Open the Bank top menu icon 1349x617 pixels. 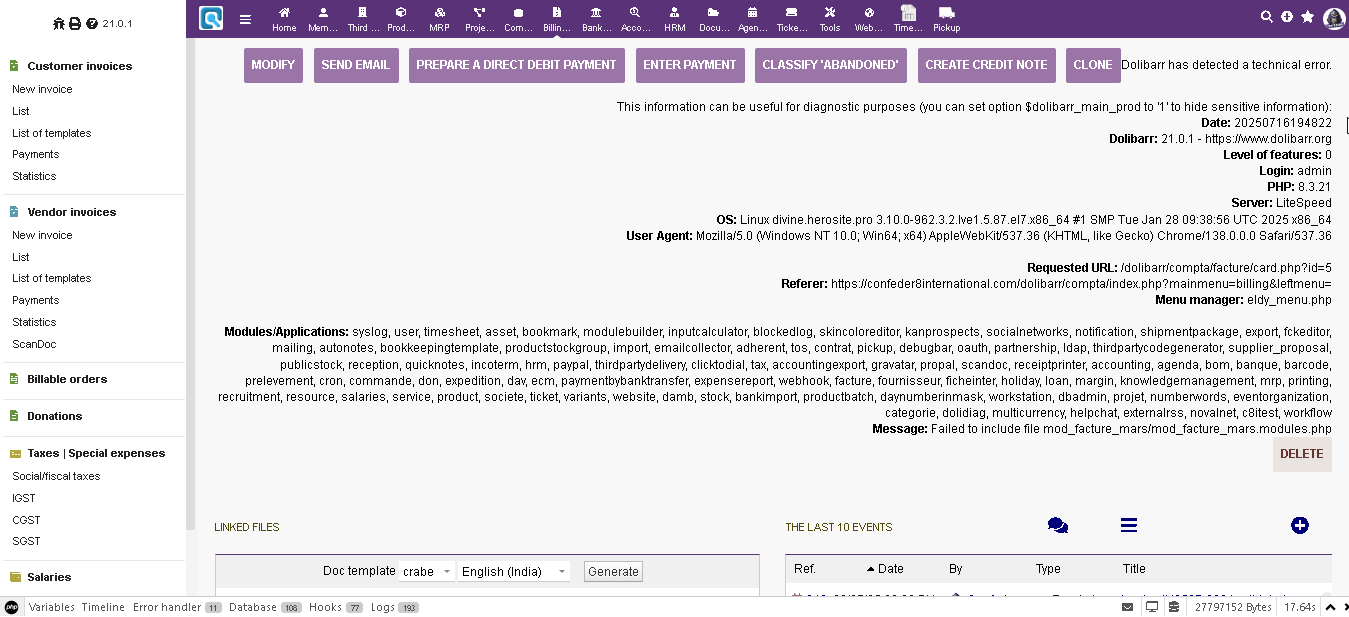pyautogui.click(x=596, y=13)
